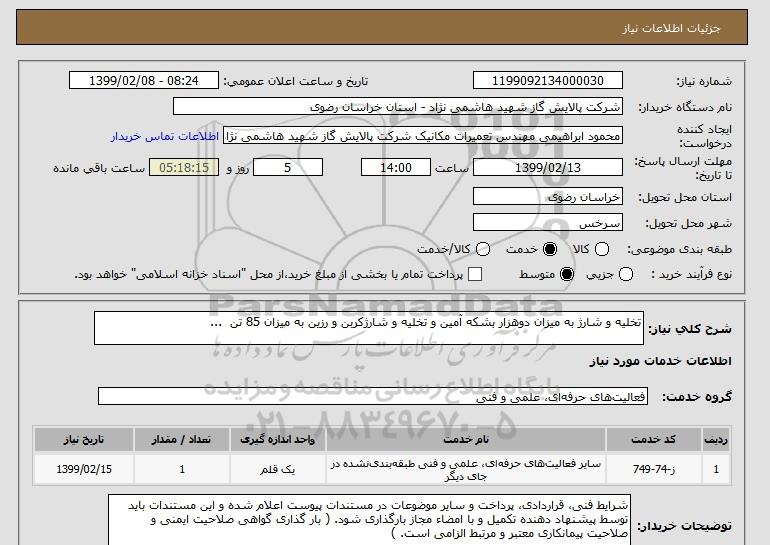The image size is (770, 545).
Task: Choose the جزیی purchase type radio
Action: 626,274
